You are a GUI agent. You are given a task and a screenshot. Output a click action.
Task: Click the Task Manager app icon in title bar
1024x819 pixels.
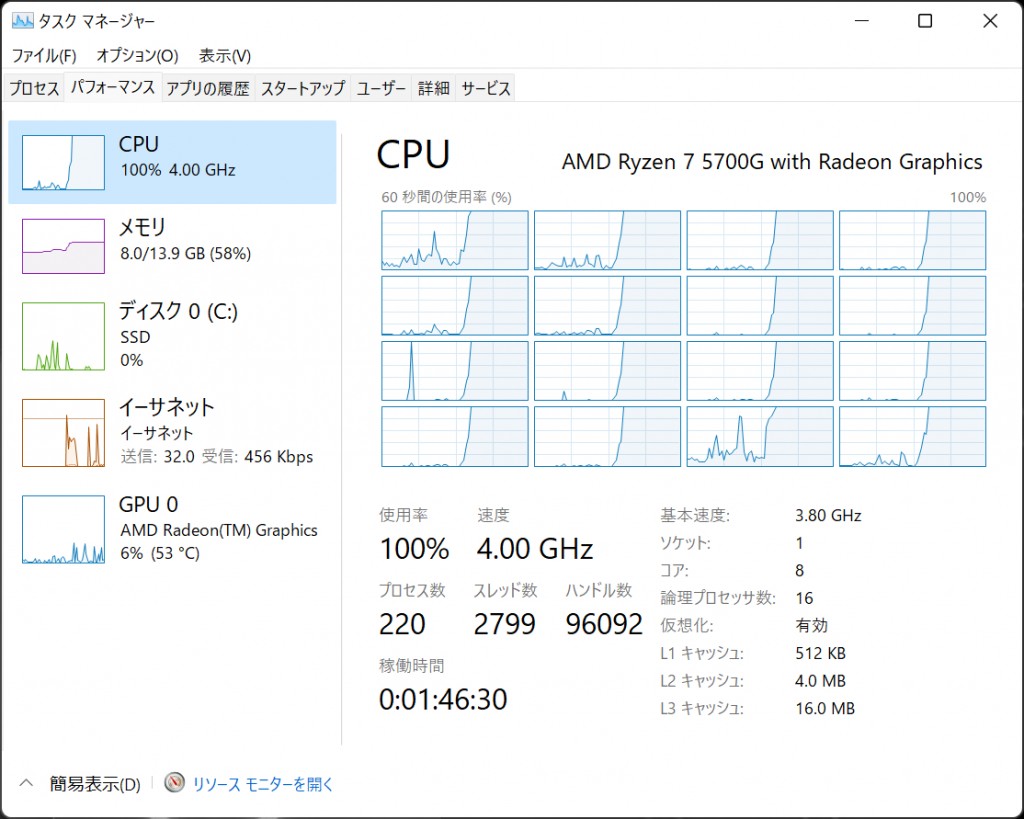pos(22,21)
